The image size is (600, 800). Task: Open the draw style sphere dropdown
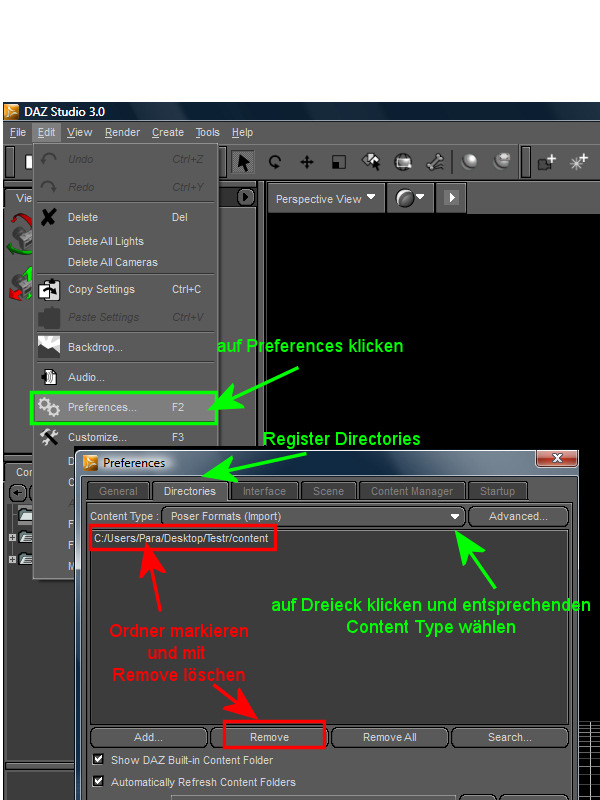(x=410, y=198)
